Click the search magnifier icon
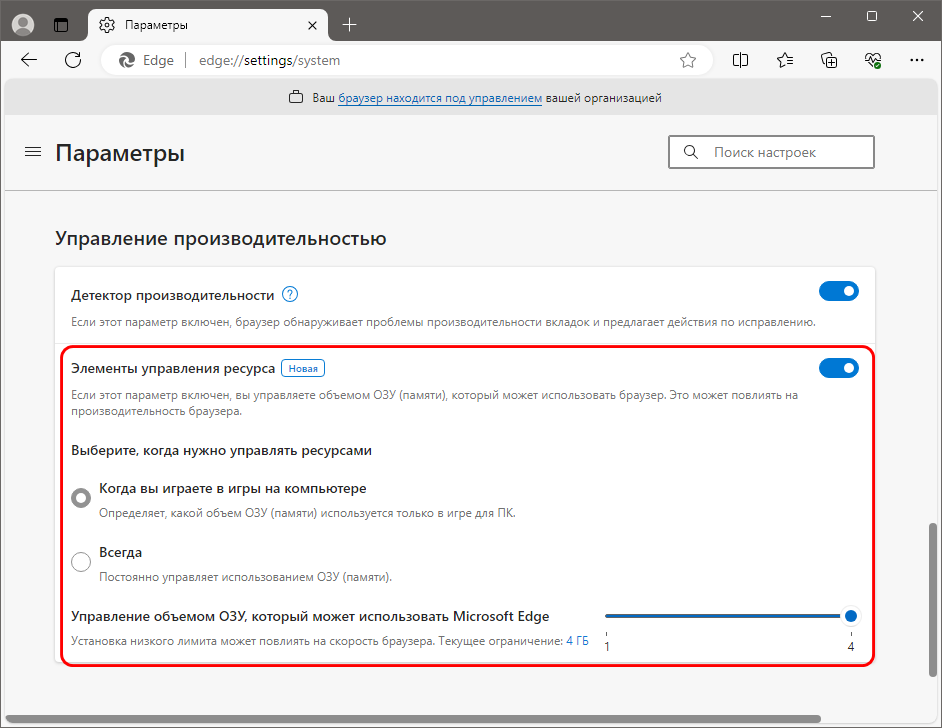This screenshot has width=942, height=728. click(x=691, y=152)
